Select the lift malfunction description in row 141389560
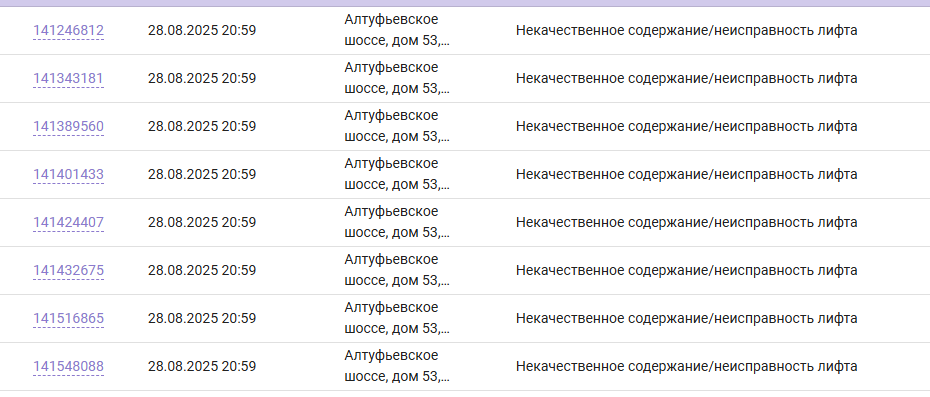The width and height of the screenshot is (930, 397). coord(686,126)
